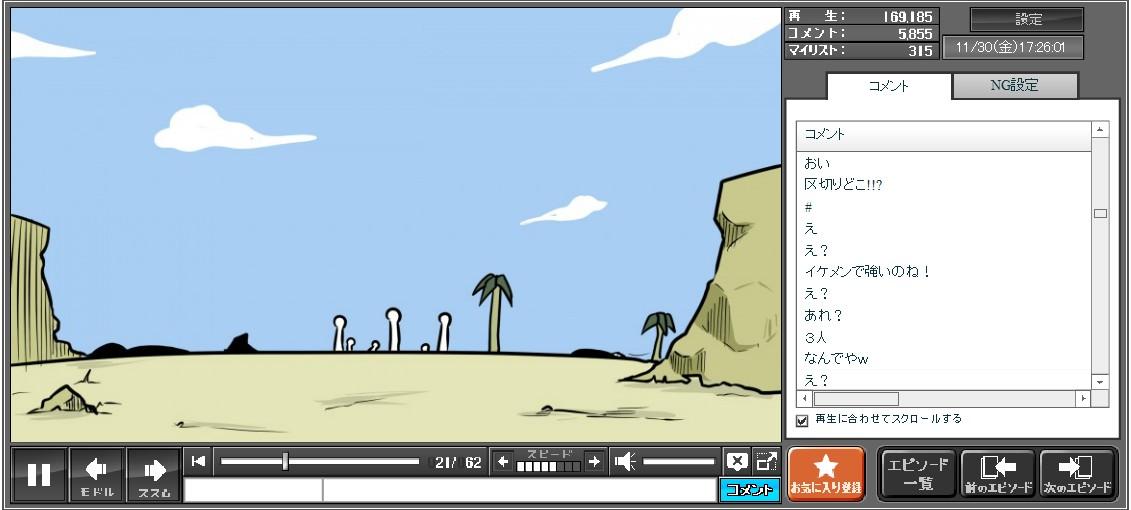Switch to the NG設定 tab

tap(1014, 86)
